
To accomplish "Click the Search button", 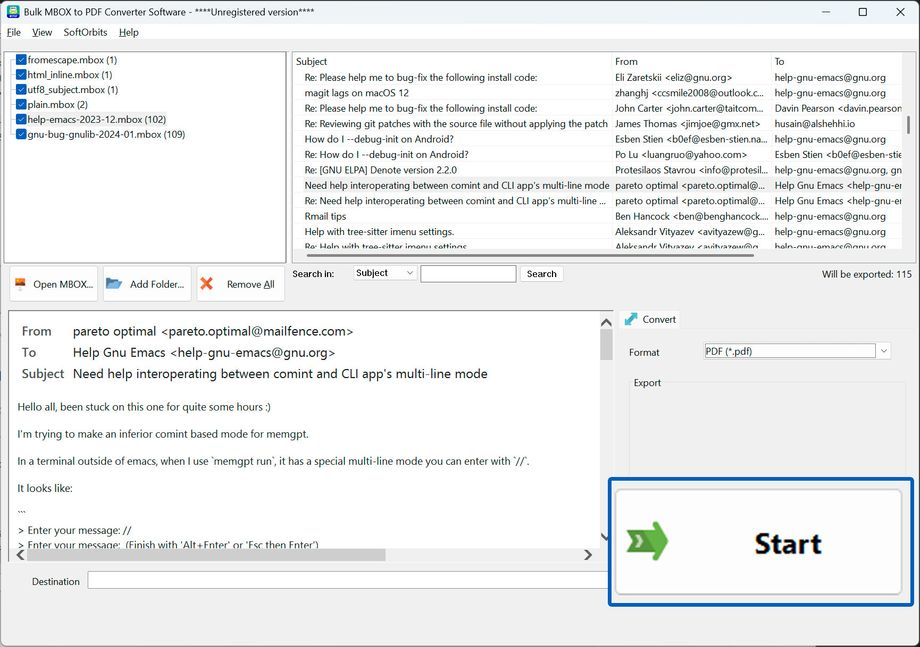I will pyautogui.click(x=541, y=274).
